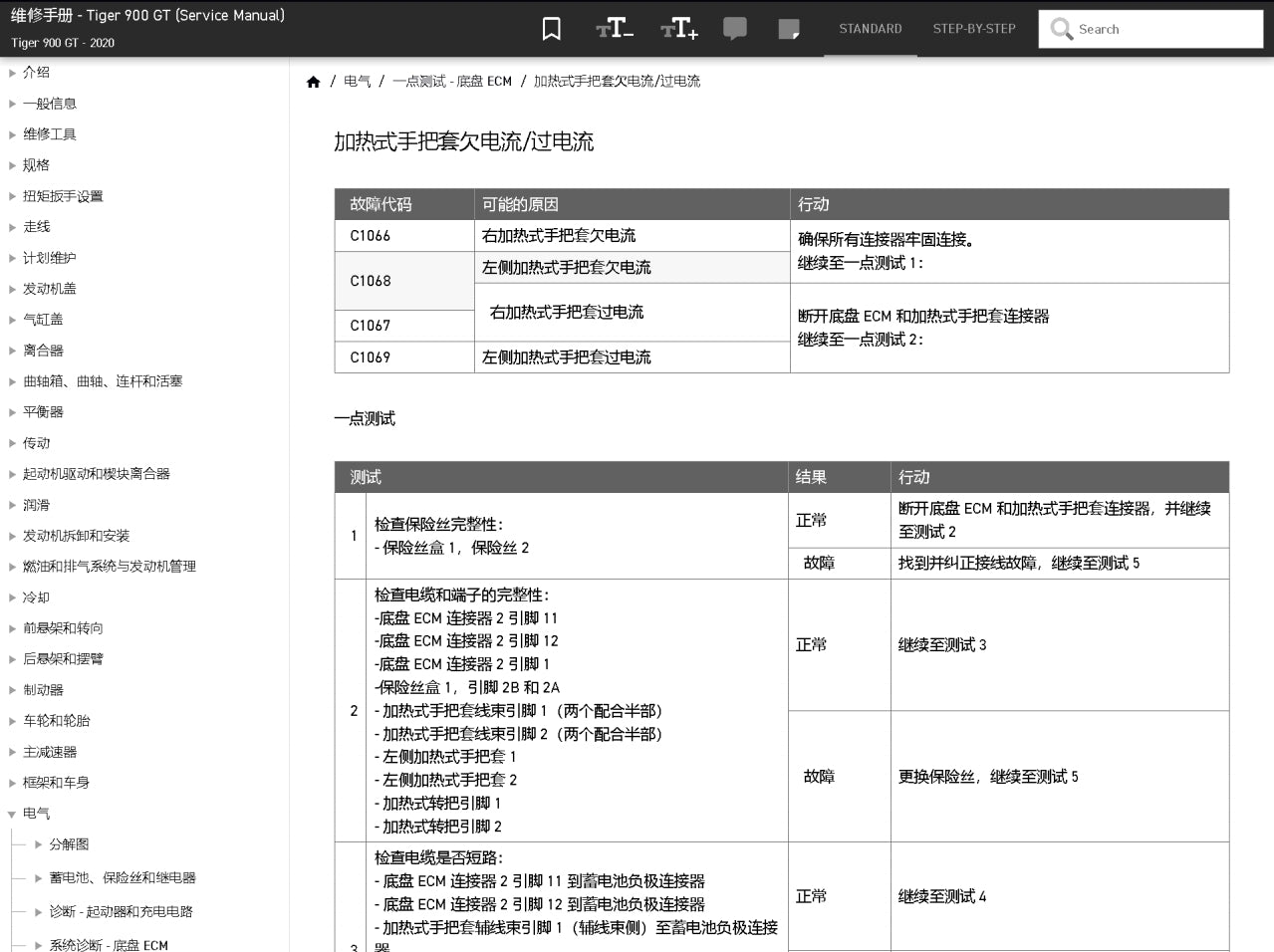Click the home icon in breadcrumb
The image size is (1274, 952).
[x=313, y=81]
